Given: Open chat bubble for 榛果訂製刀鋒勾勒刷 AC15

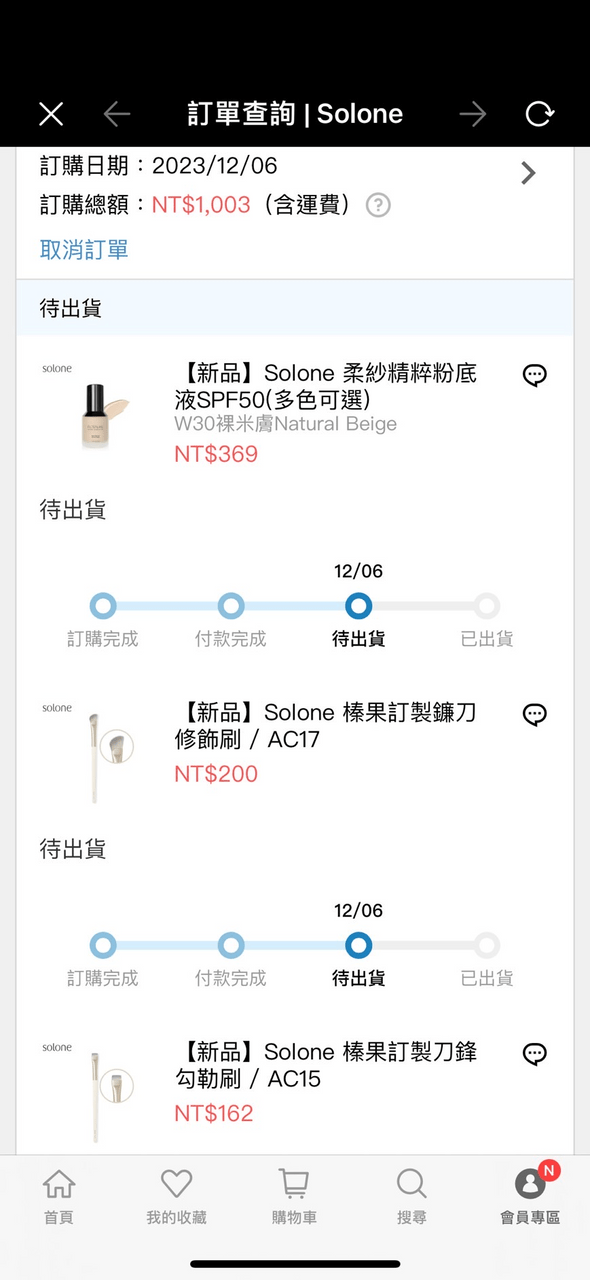Looking at the screenshot, I should (535, 1054).
